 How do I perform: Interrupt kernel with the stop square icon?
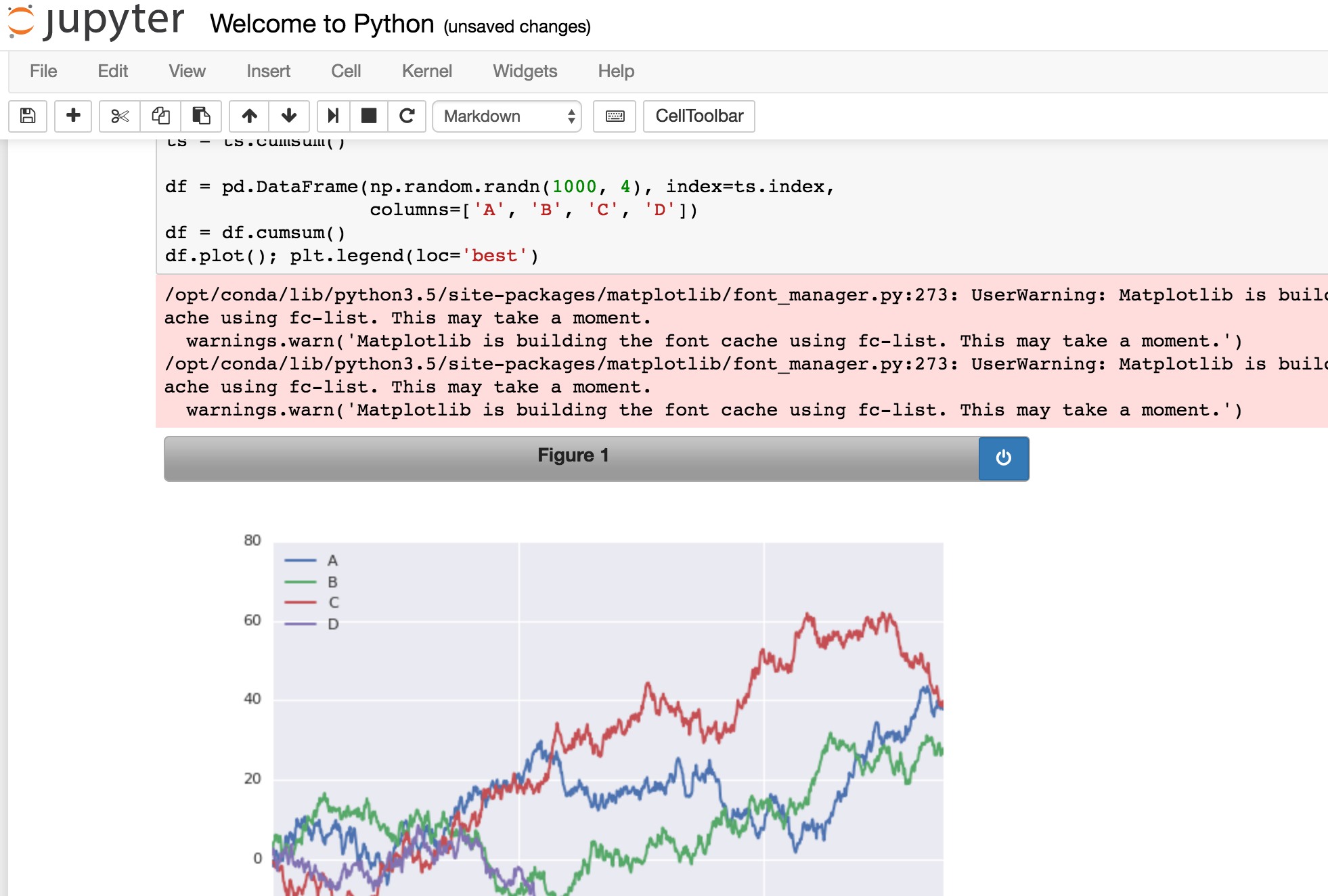tap(369, 116)
